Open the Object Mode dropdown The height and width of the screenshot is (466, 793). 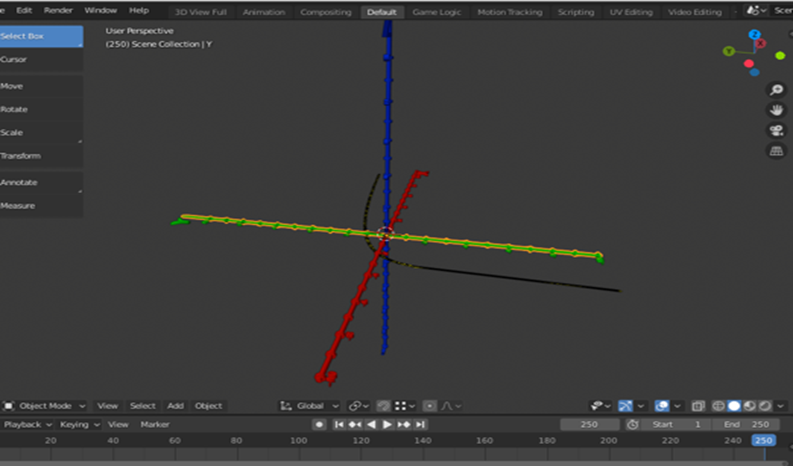tap(45, 406)
